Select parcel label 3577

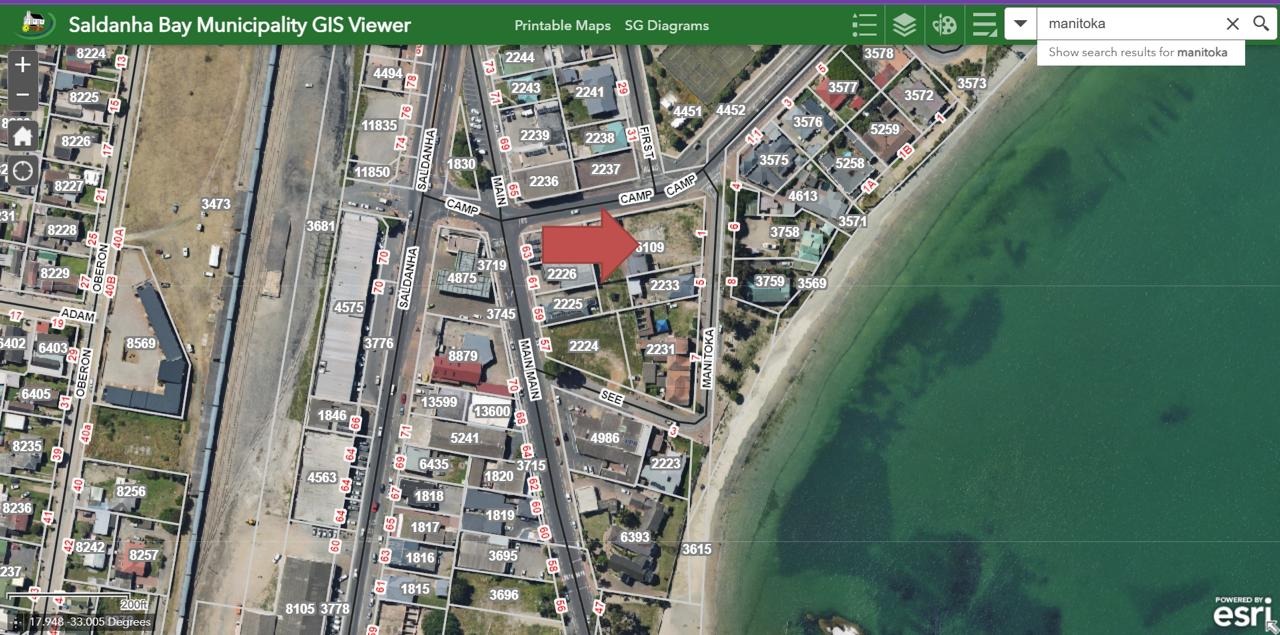click(842, 87)
